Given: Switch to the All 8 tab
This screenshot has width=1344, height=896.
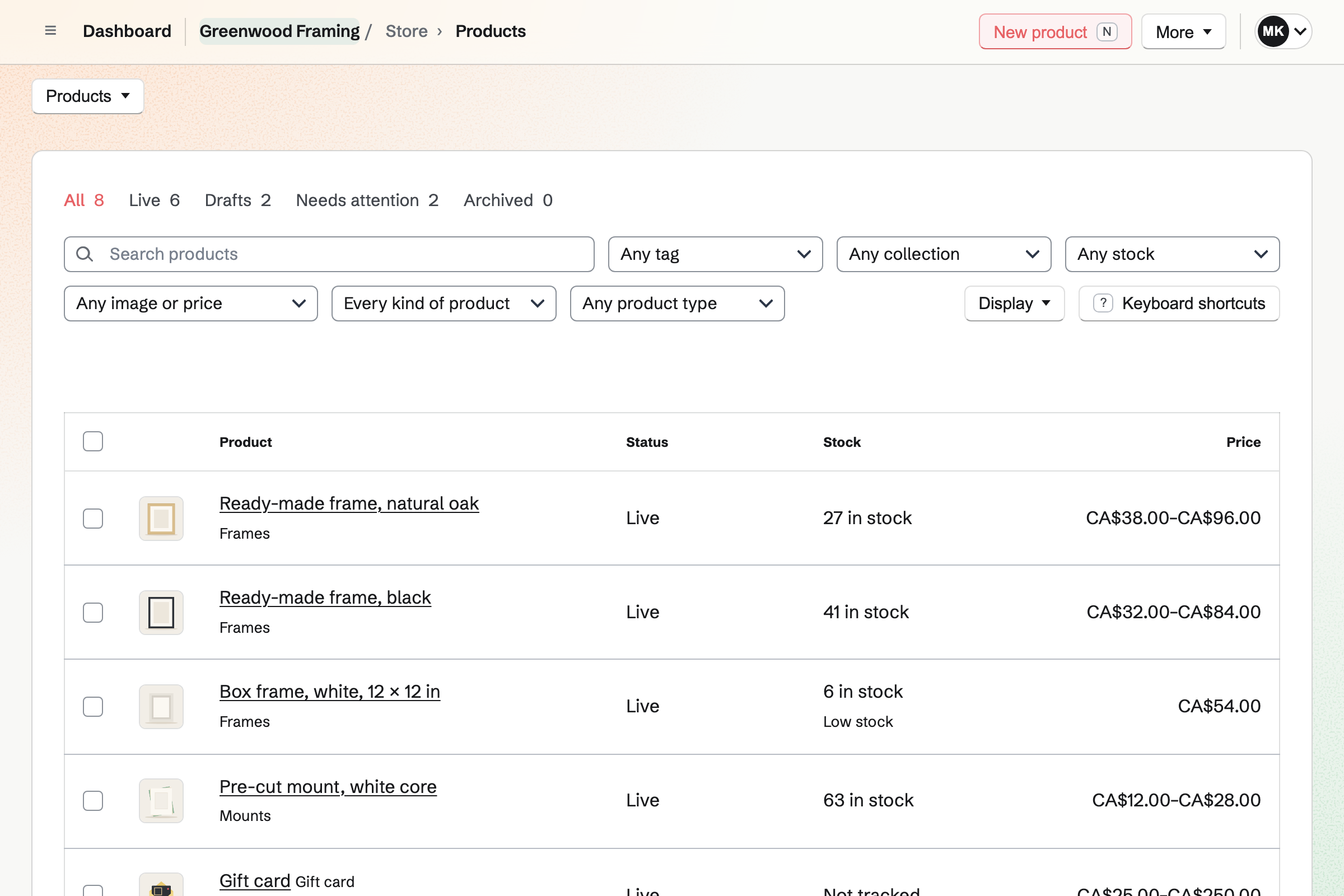Looking at the screenshot, I should (x=84, y=200).
